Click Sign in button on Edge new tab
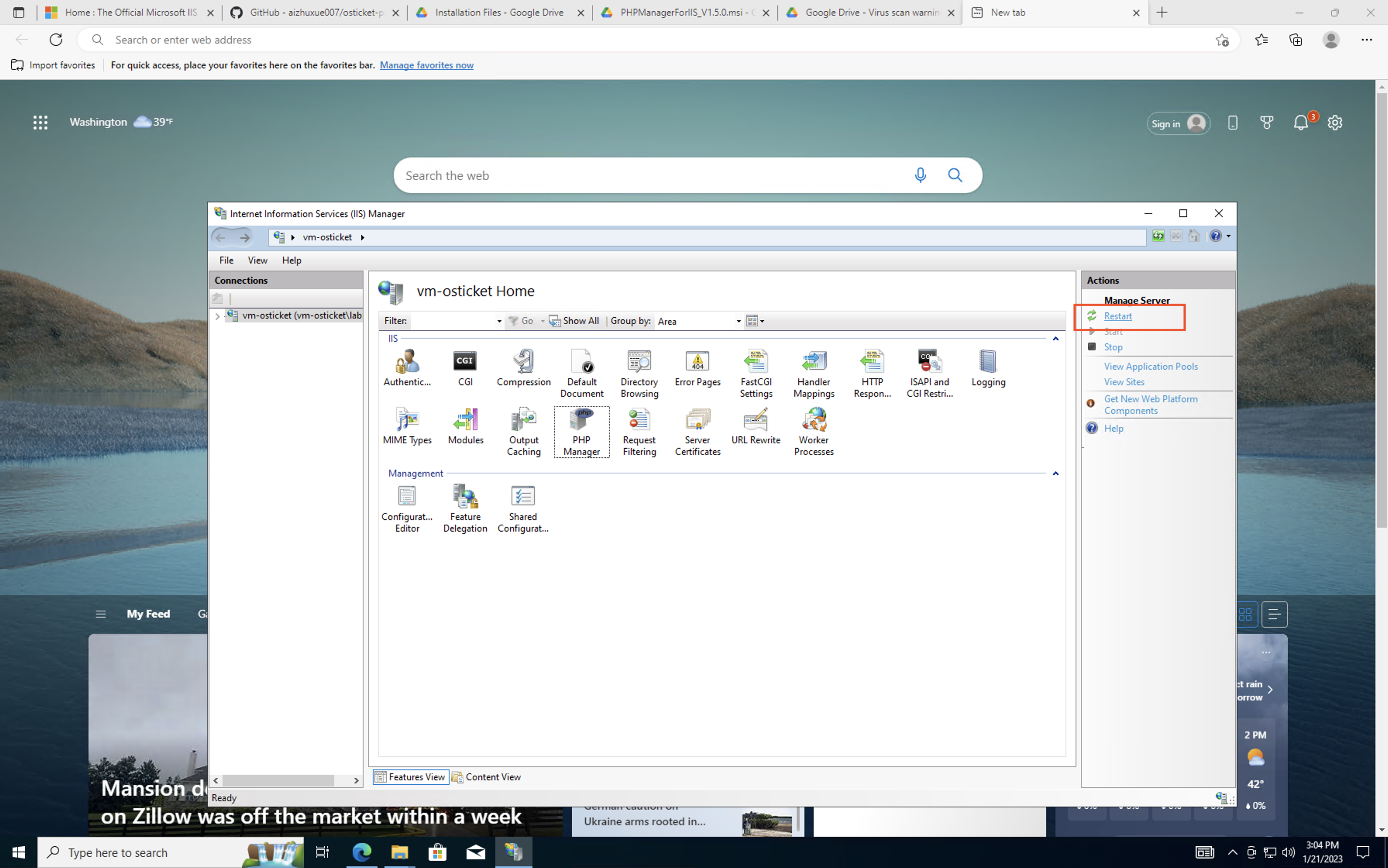This screenshot has height=868, width=1388. (1178, 124)
